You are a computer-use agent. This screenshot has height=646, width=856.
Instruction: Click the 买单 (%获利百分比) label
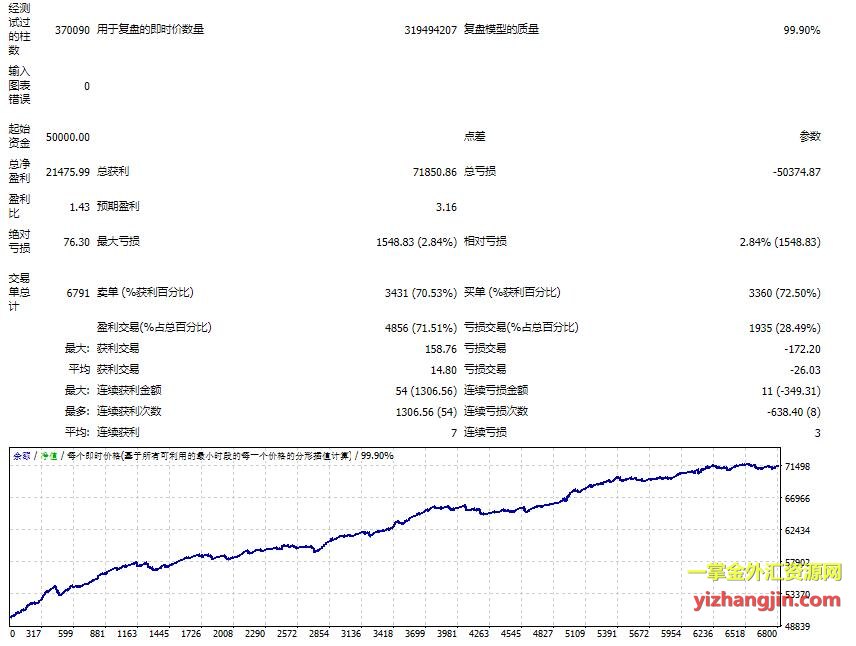tap(512, 293)
